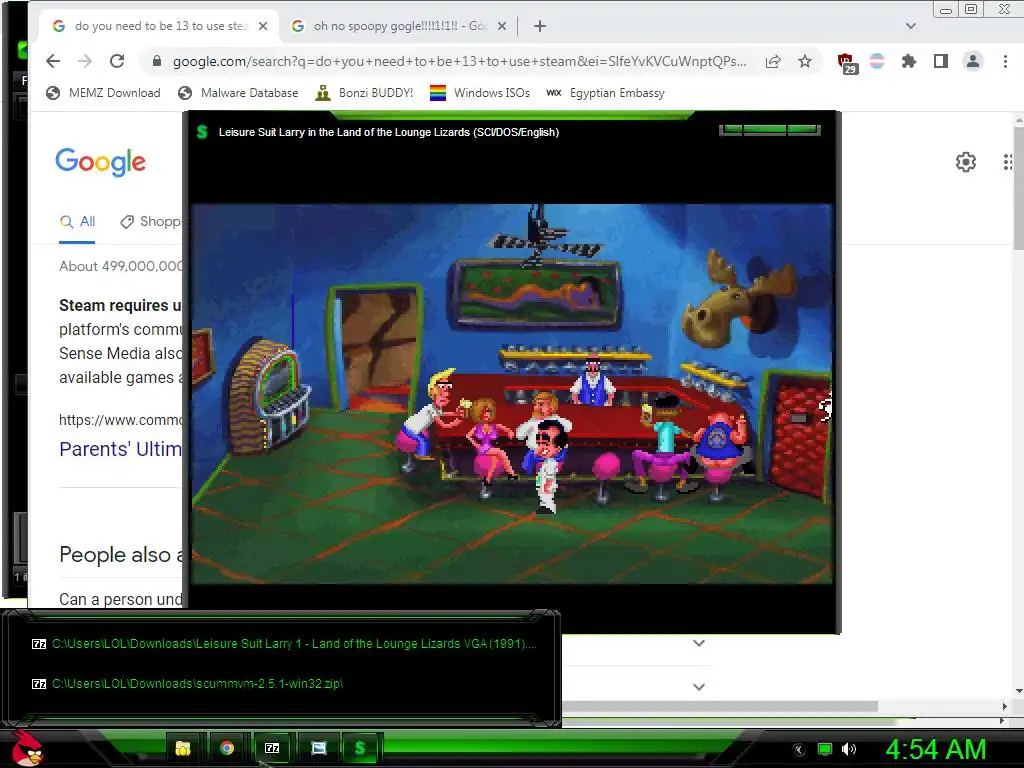The height and width of the screenshot is (768, 1024).
Task: Open MEMZ Download bookmark
Action: pos(103,93)
